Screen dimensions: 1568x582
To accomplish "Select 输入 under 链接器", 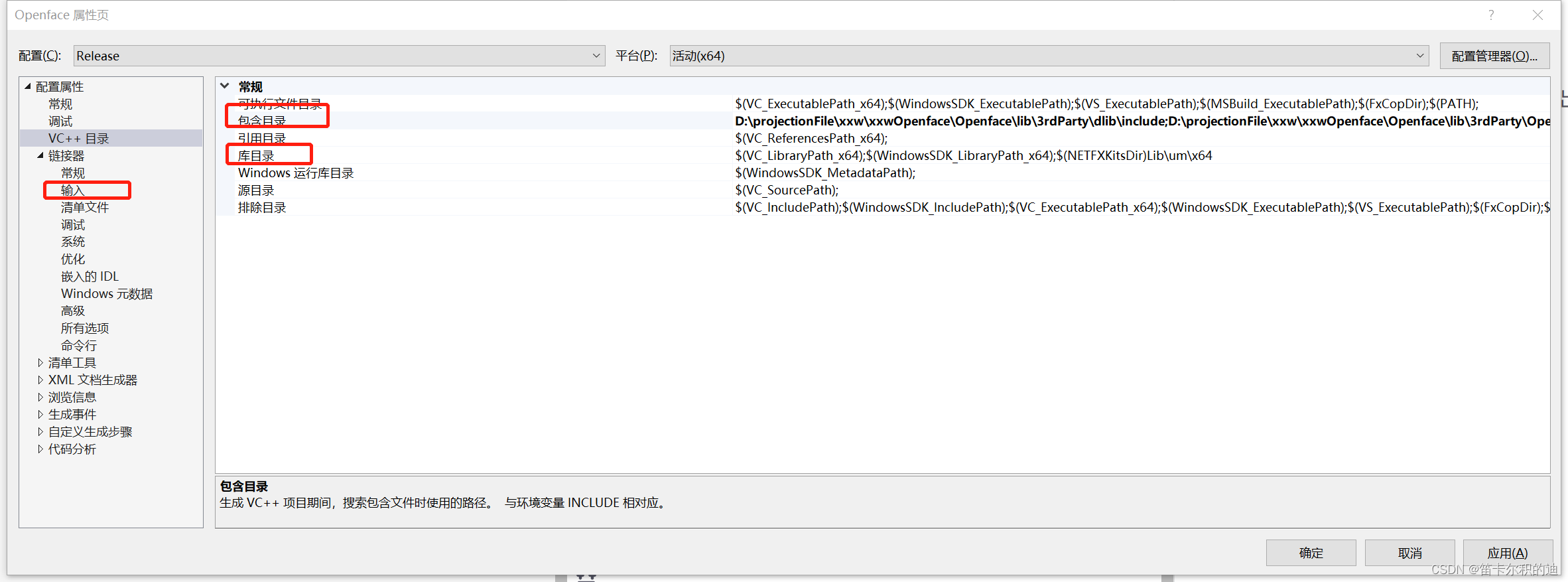I will click(73, 190).
